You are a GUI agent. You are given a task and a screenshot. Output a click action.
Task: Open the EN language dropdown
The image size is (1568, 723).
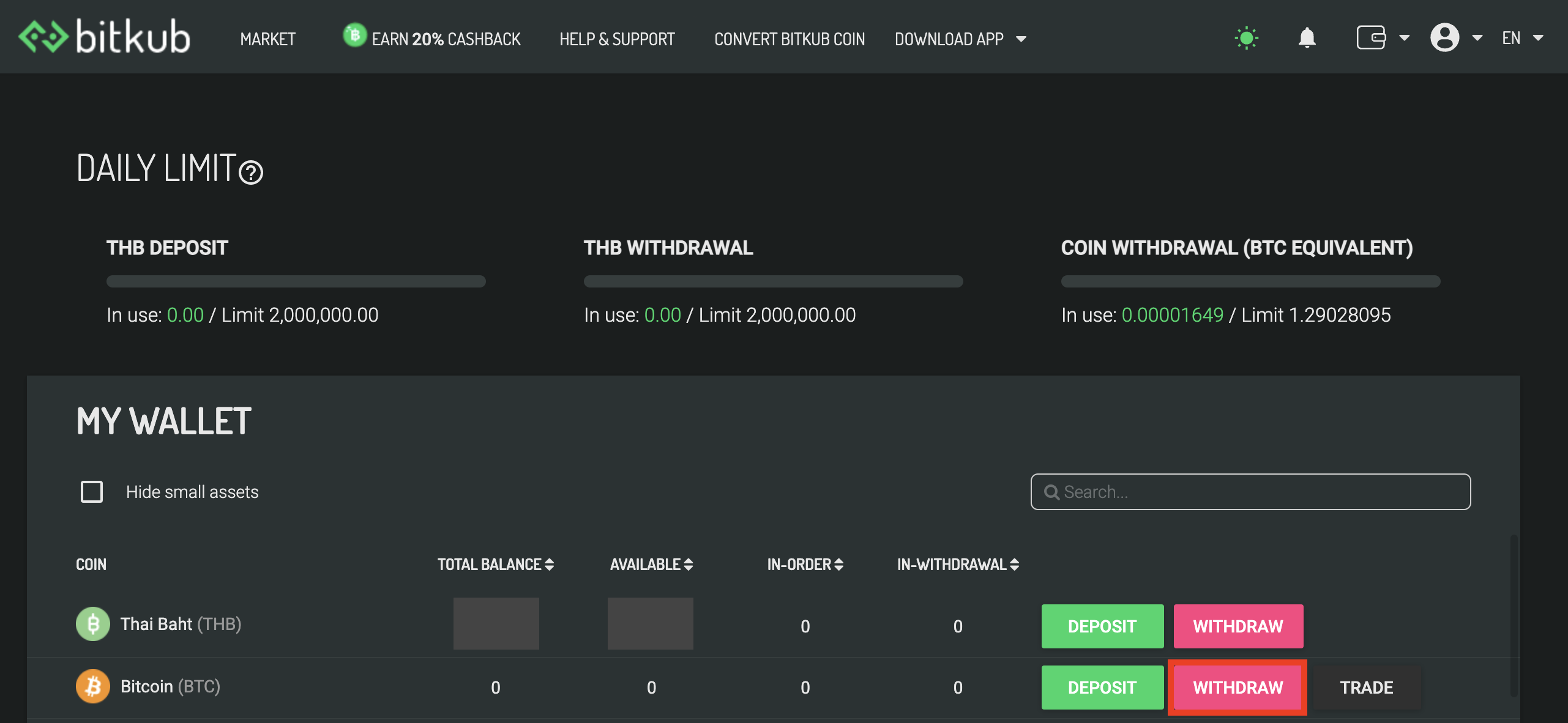click(1522, 39)
